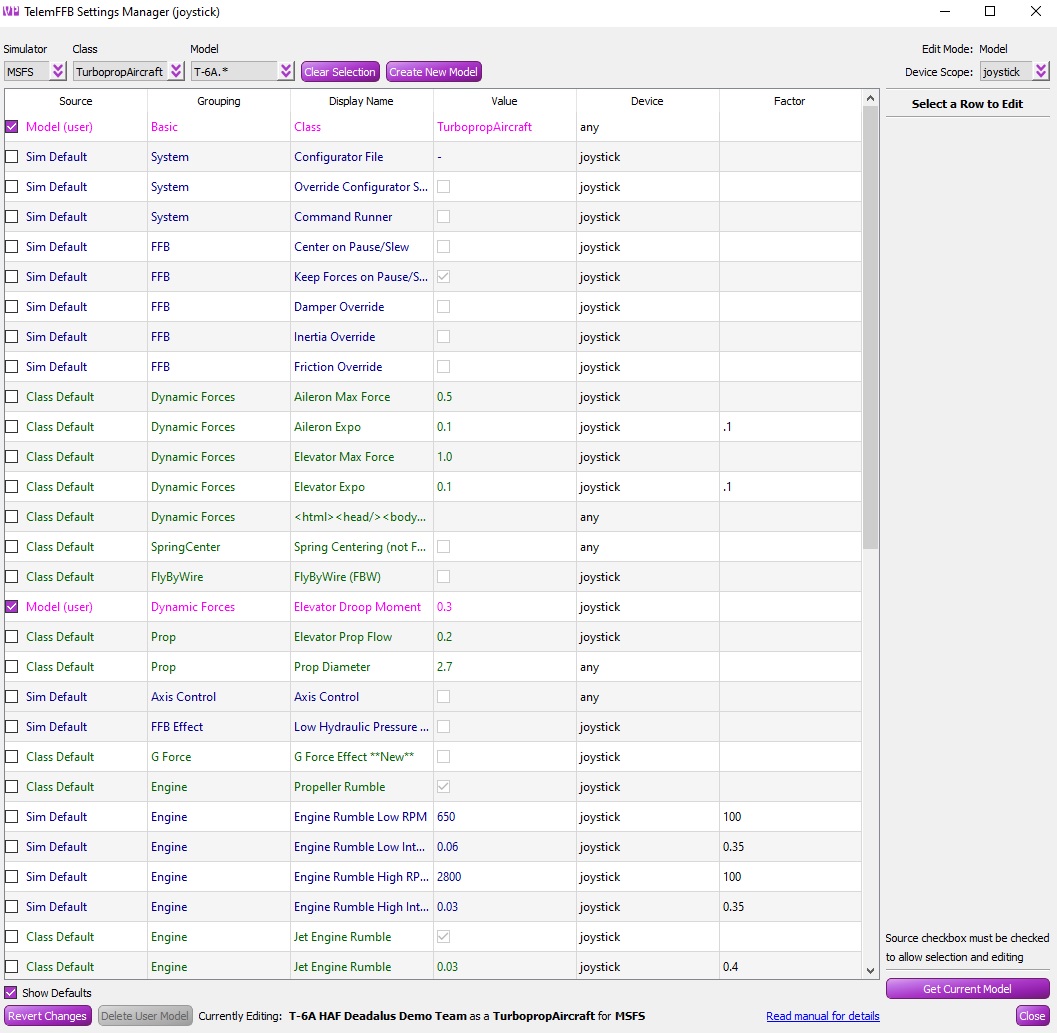The width and height of the screenshot is (1057, 1033).
Task: Click Revert Changes button
Action: 47,1015
